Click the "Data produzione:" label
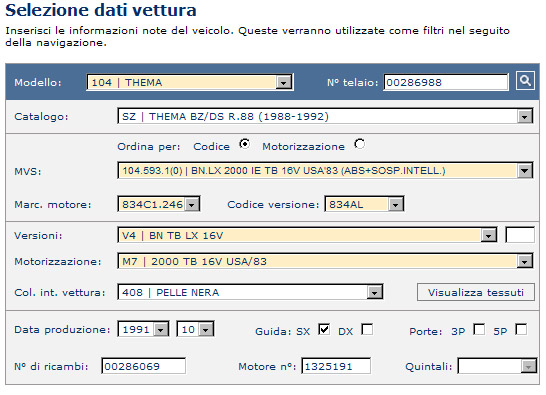Image resolution: width=546 pixels, height=395 pixels. tap(62, 330)
